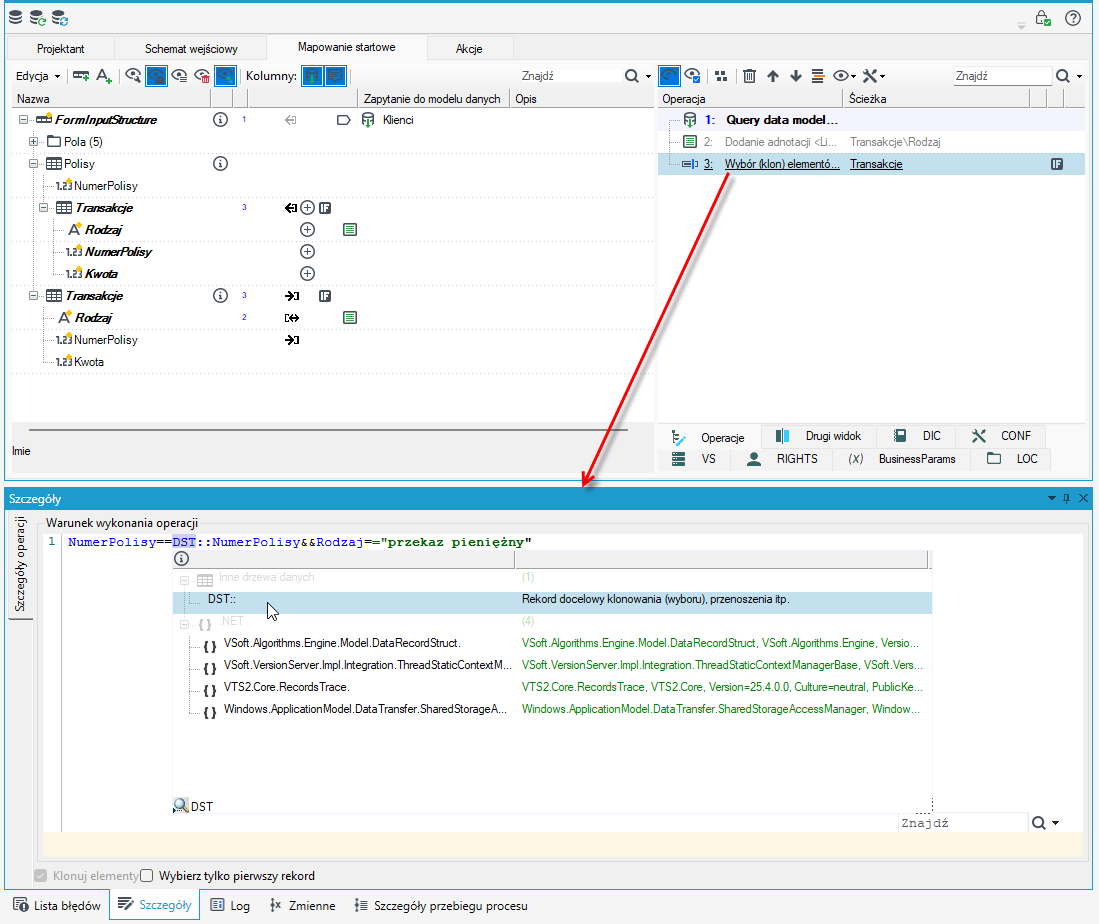
Task: Open the BusinessParams panel button
Action: [901, 459]
